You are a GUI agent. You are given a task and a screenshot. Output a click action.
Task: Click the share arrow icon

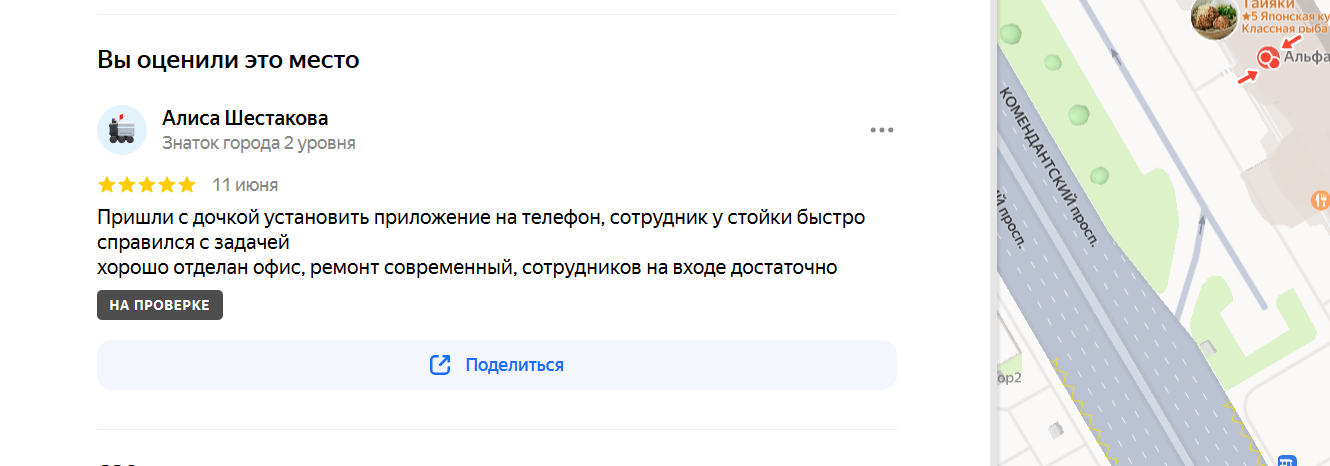(439, 365)
